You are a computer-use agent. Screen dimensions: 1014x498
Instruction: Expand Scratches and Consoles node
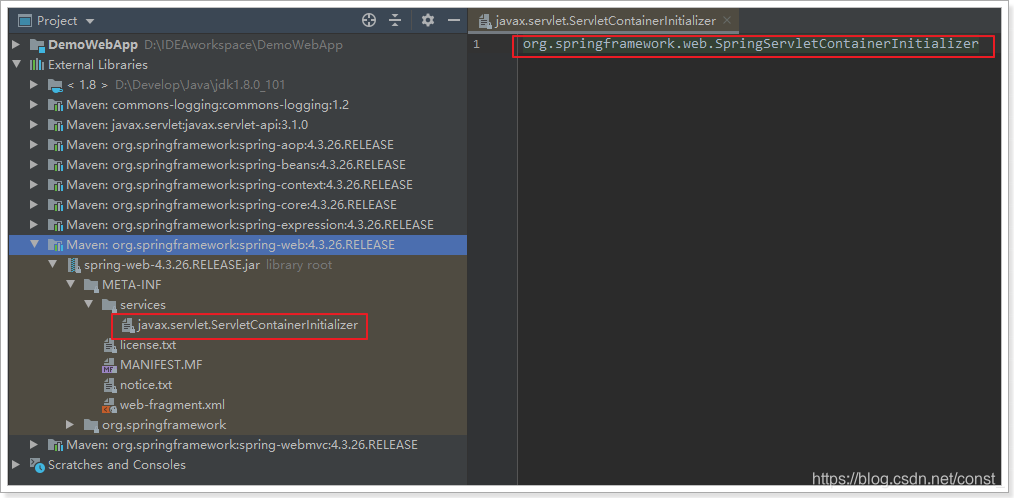(x=16, y=465)
